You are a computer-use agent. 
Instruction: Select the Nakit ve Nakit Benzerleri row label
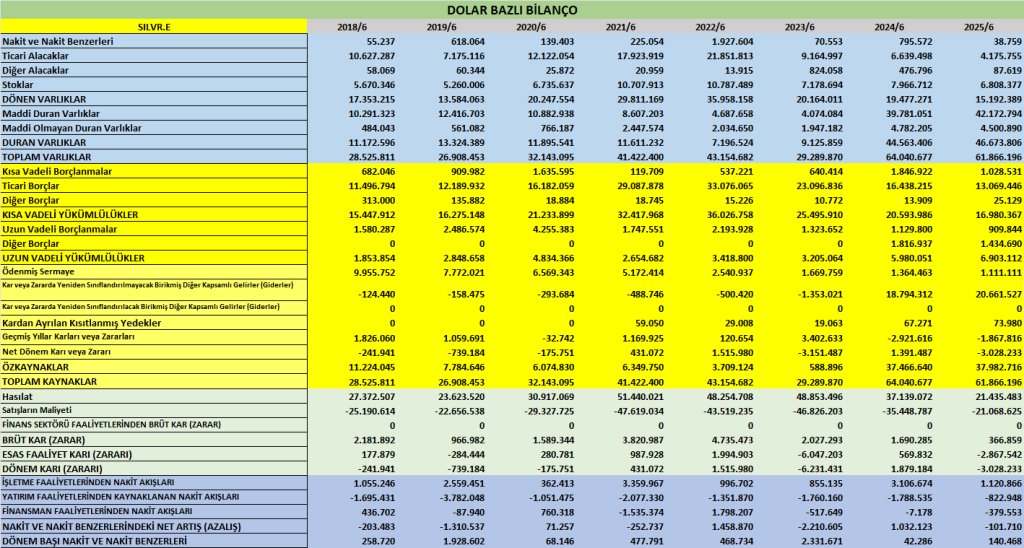(57, 41)
